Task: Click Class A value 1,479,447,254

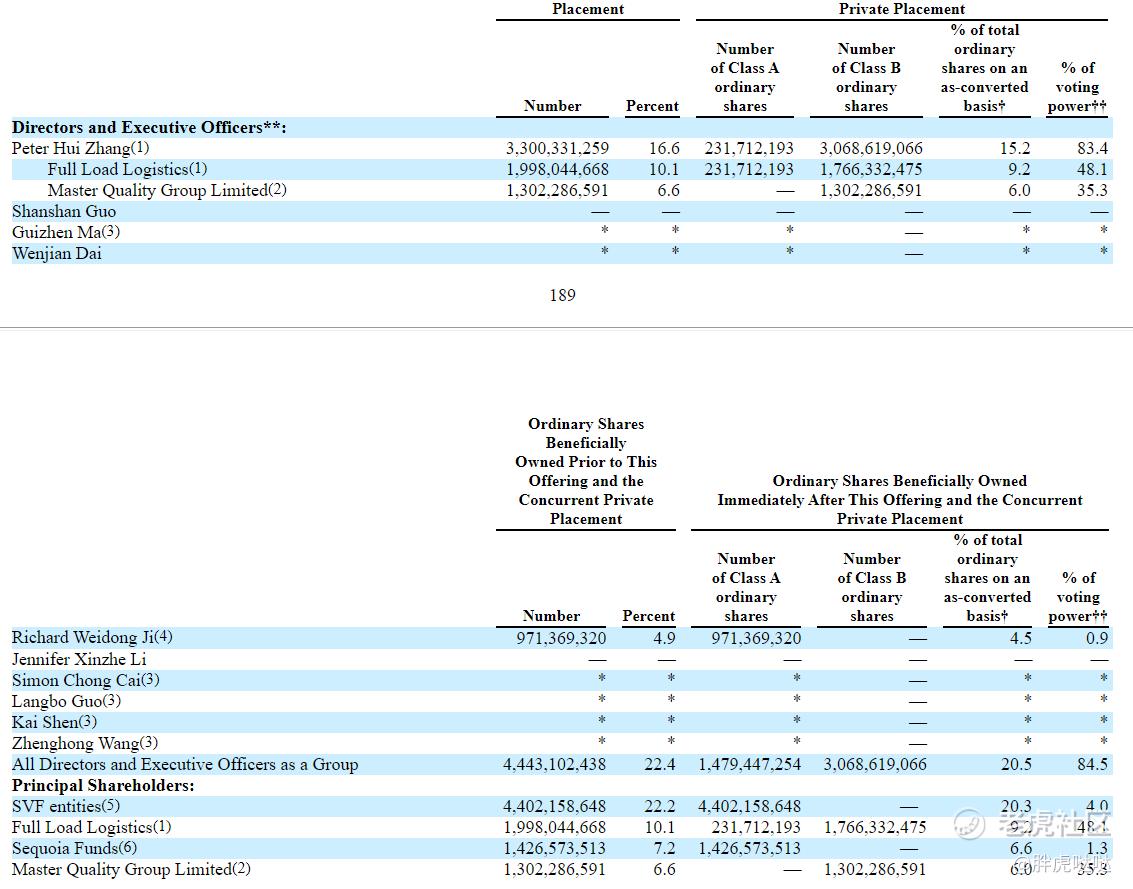Action: [749, 765]
